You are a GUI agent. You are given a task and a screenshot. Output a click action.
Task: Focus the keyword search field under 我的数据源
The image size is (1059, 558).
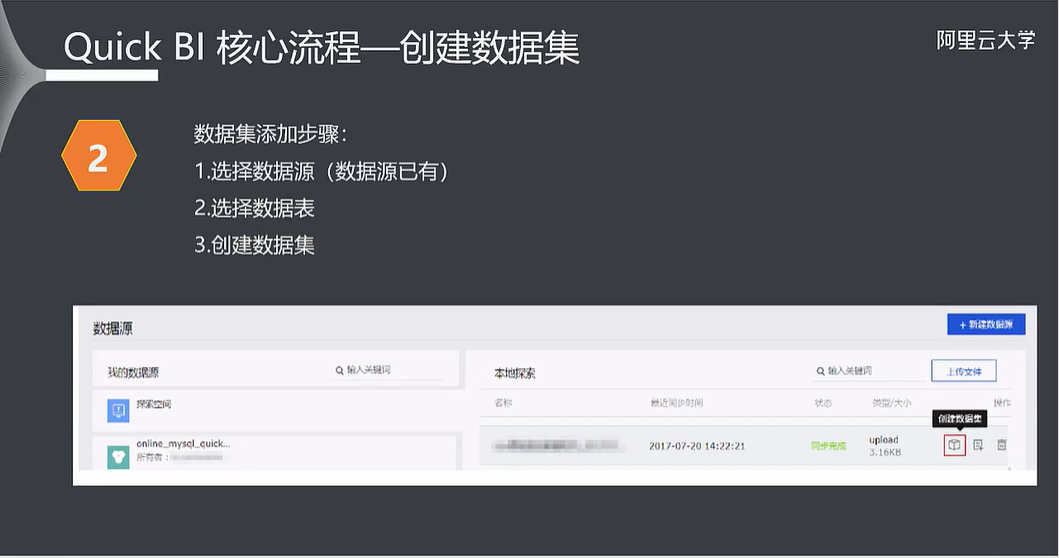point(389,370)
